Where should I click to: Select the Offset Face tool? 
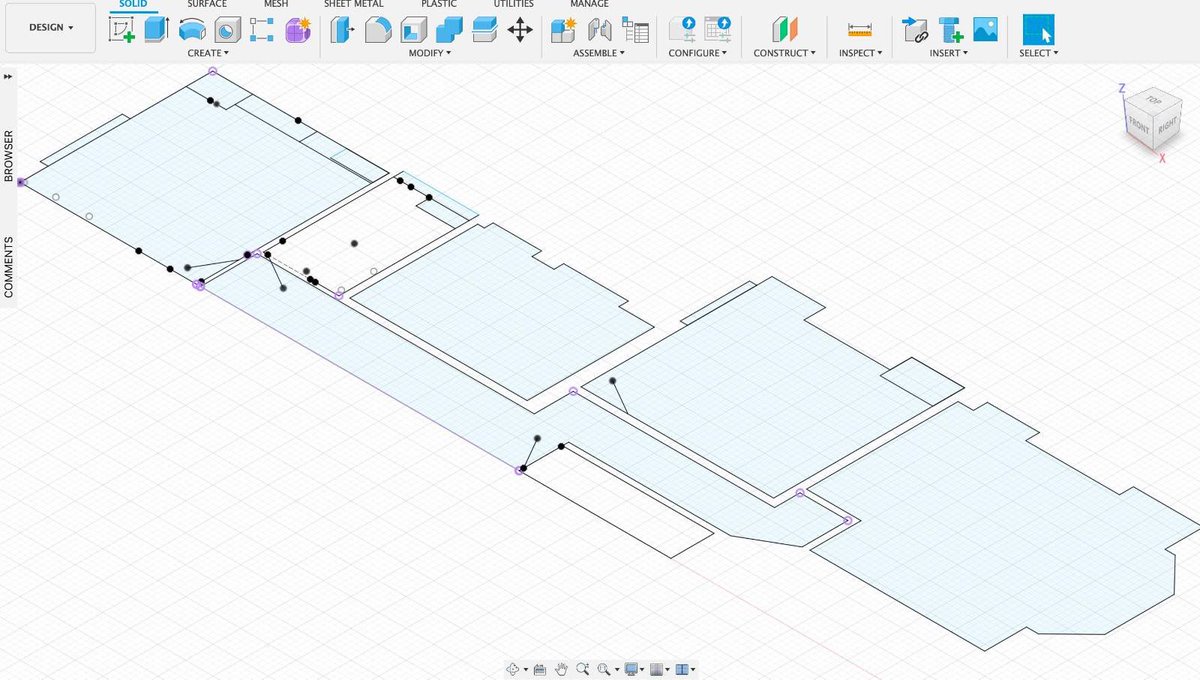[x=484, y=29]
